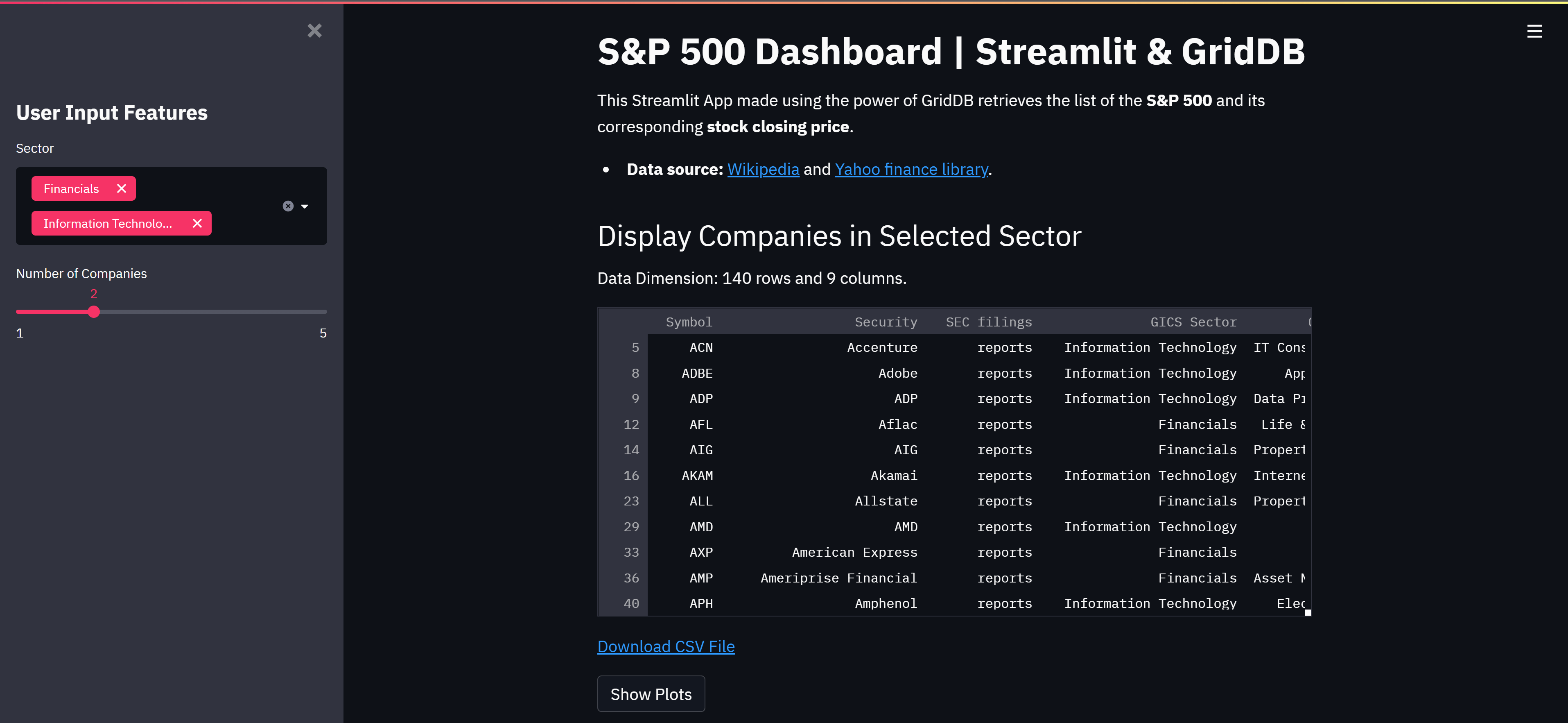Screen dimensions: 1568x723
Task: Open the hamburger main menu
Action: [1534, 31]
